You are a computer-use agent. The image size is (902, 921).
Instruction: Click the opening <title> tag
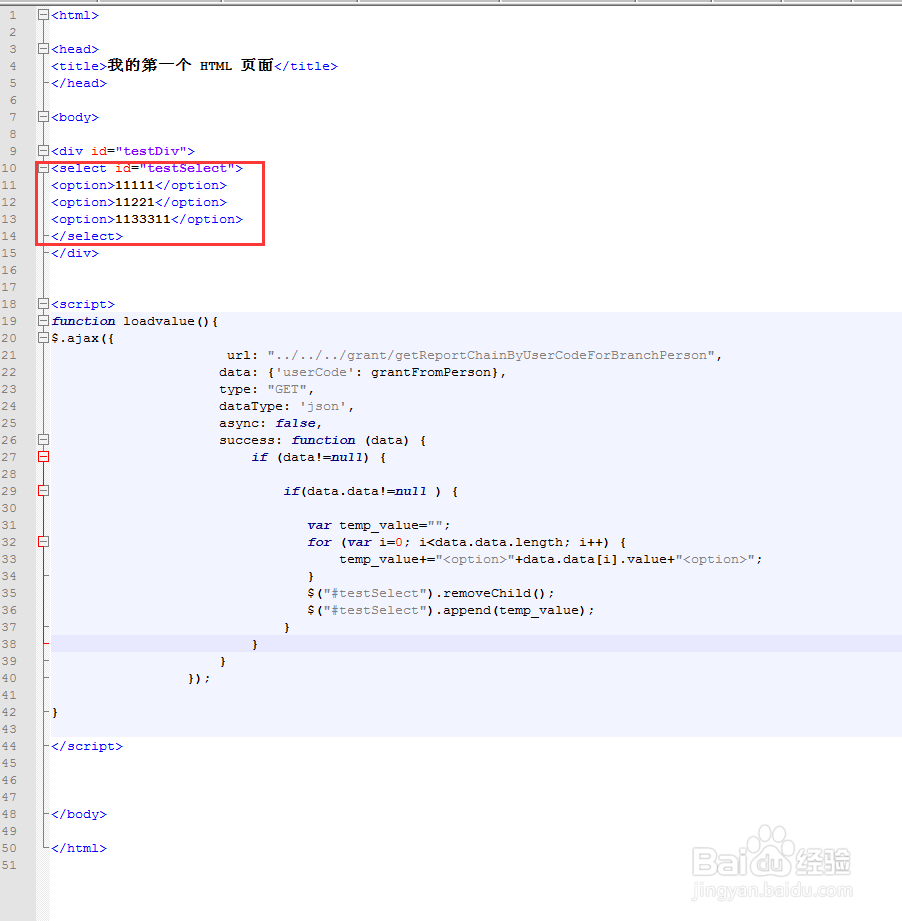pos(79,66)
